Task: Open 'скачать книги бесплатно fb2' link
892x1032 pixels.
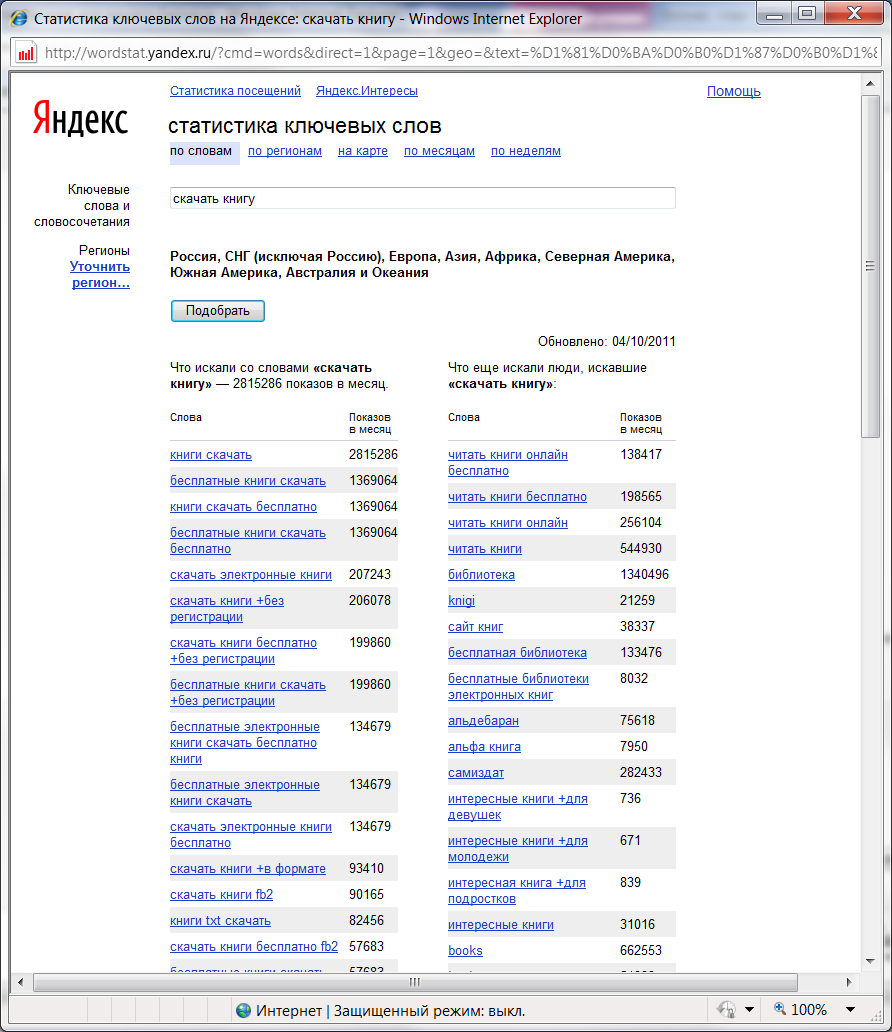Action: (x=254, y=946)
